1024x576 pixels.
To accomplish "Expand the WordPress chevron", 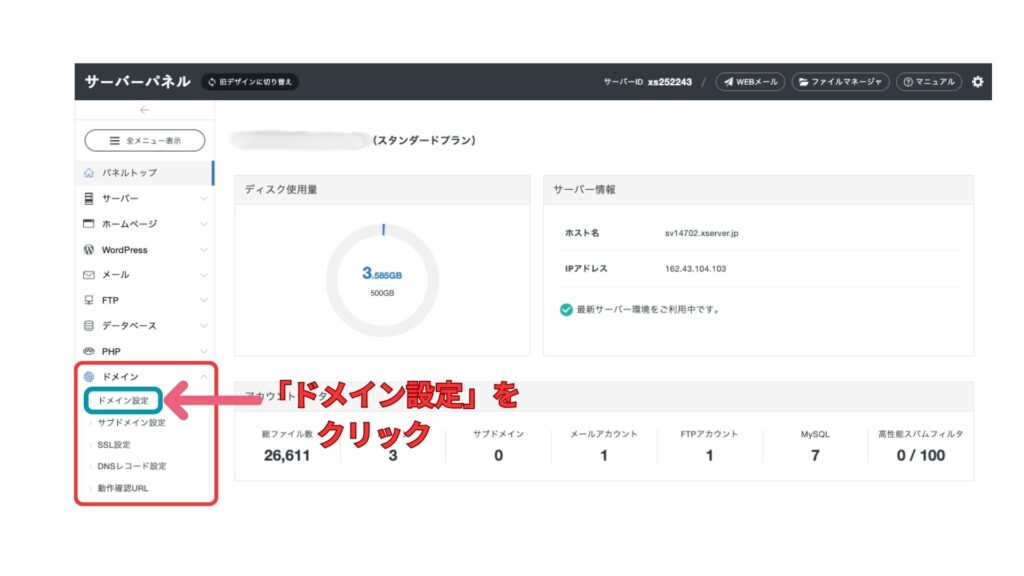I will click(204, 249).
